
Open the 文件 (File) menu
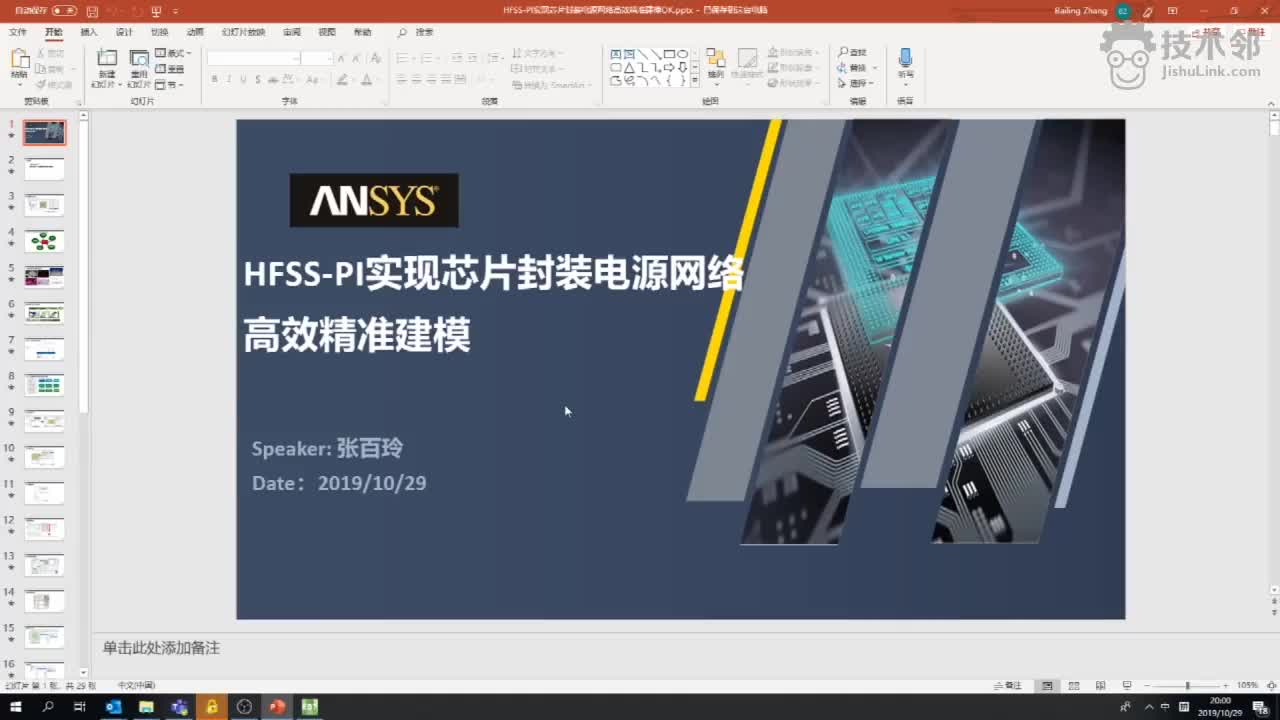(18, 32)
